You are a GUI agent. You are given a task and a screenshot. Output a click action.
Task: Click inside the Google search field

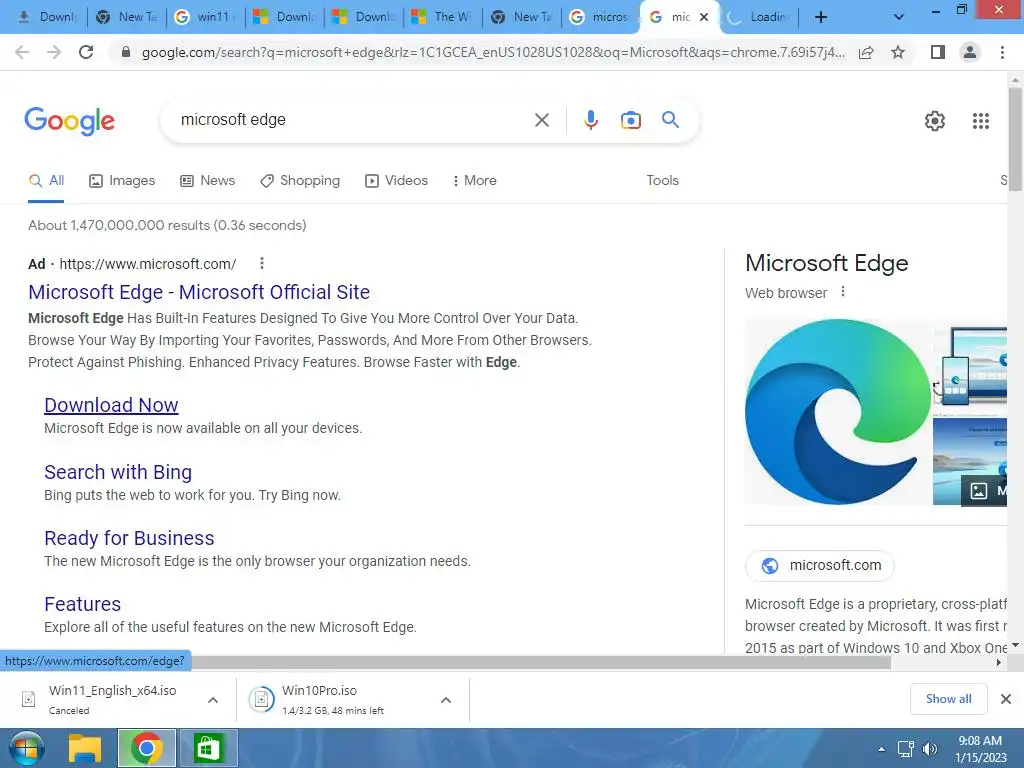coord(353,120)
